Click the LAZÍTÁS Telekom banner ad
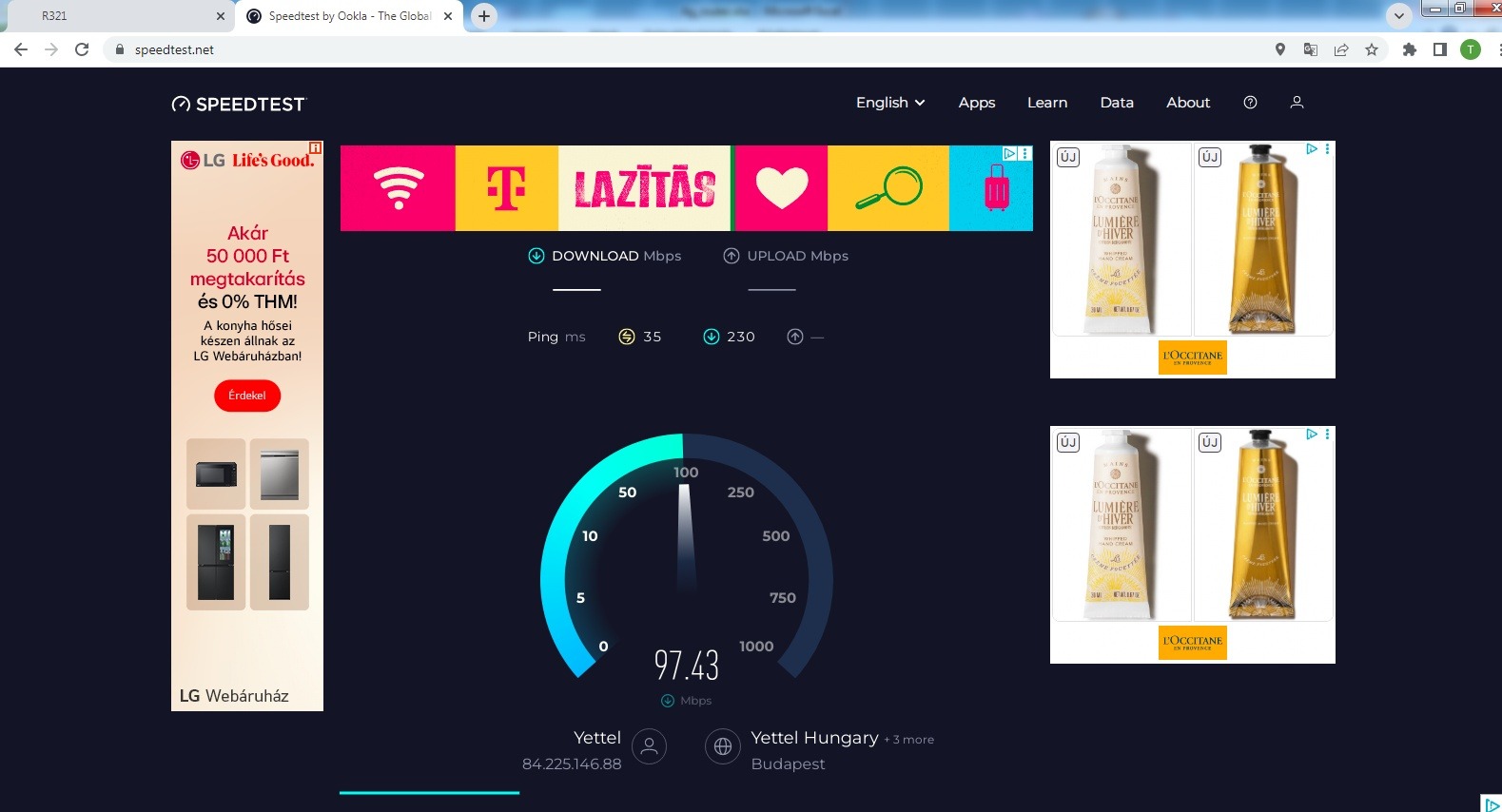Image resolution: width=1502 pixels, height=812 pixels. point(687,188)
